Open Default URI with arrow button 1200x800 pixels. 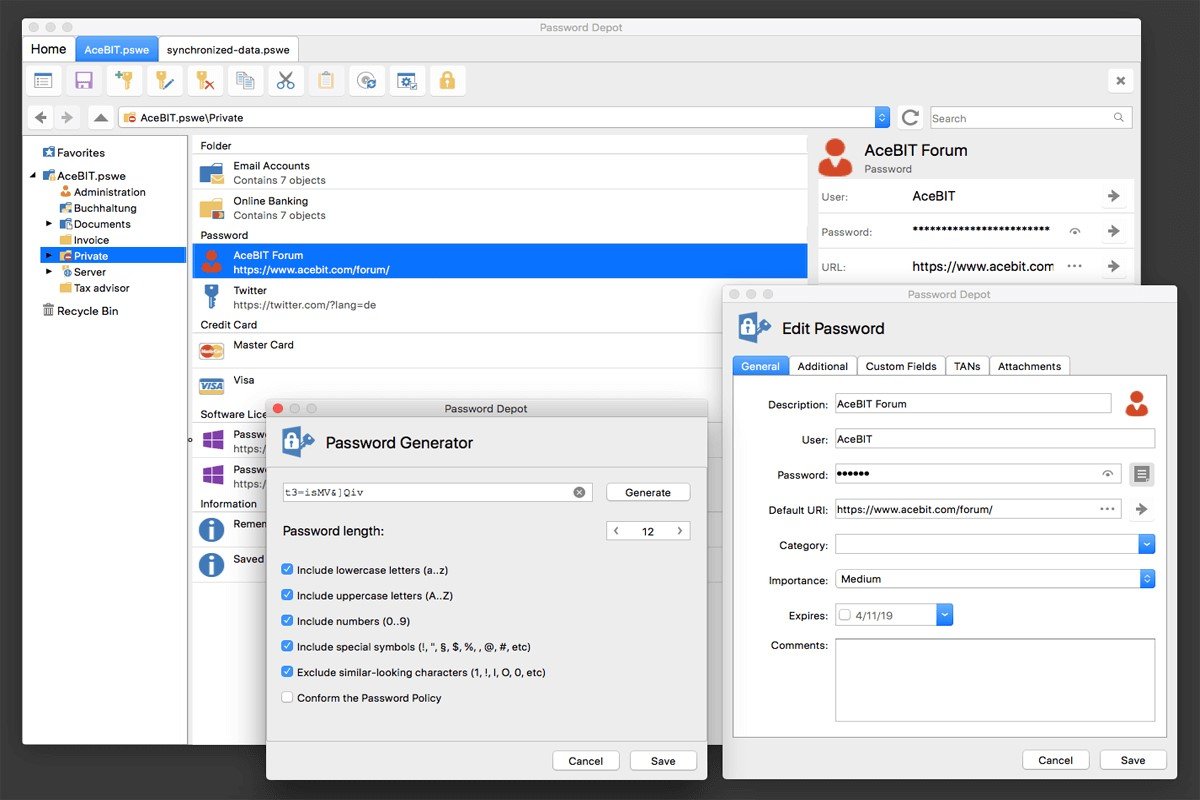click(x=1142, y=509)
